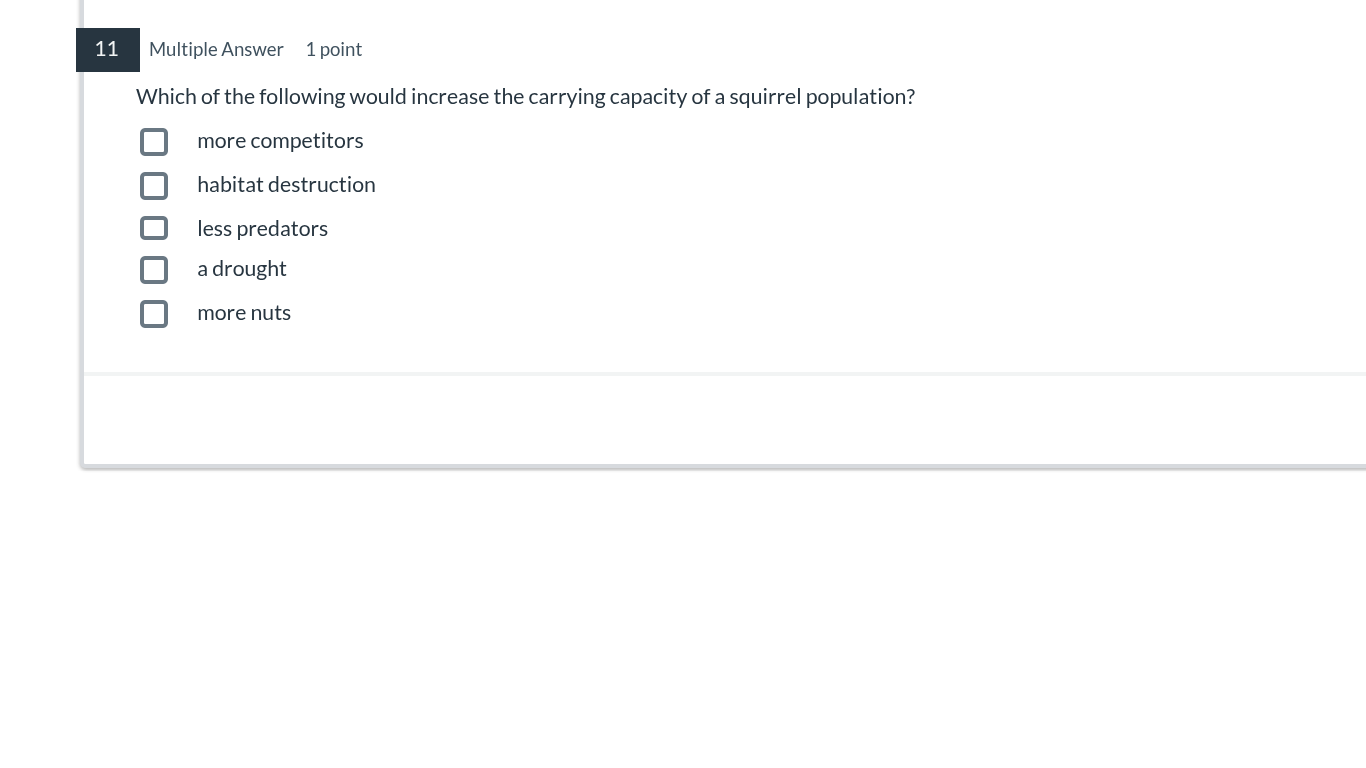
Task: Click the area right of the '1 point' label
Action: click(500, 49)
